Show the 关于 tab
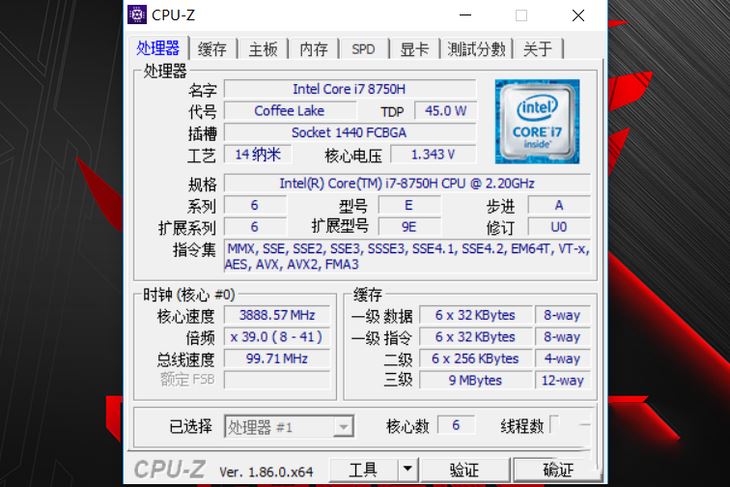This screenshot has height=487, width=730. 538,49
